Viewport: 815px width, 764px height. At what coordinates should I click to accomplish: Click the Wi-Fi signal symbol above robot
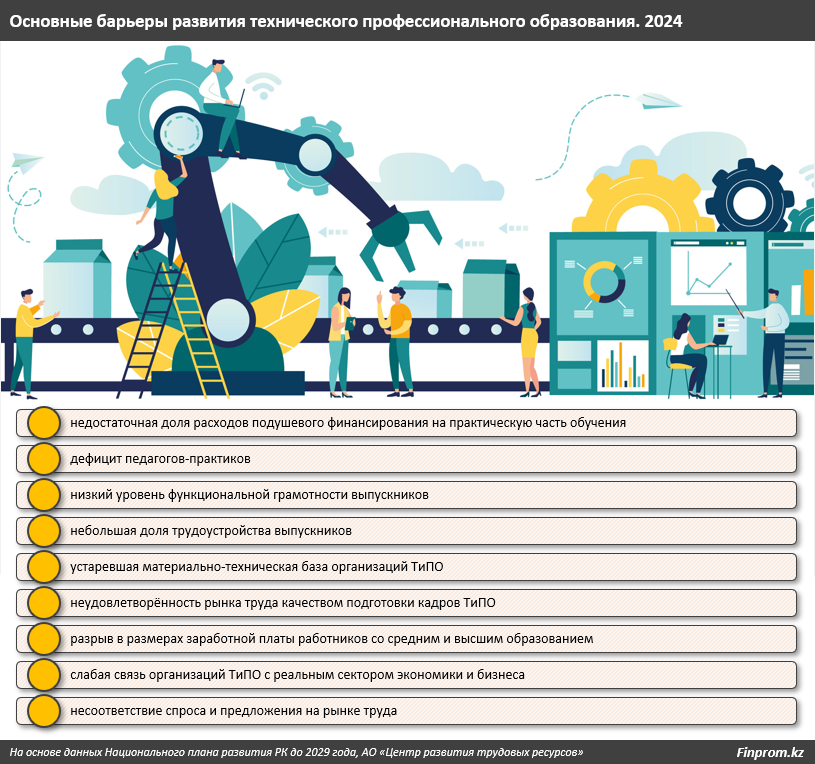click(x=264, y=86)
